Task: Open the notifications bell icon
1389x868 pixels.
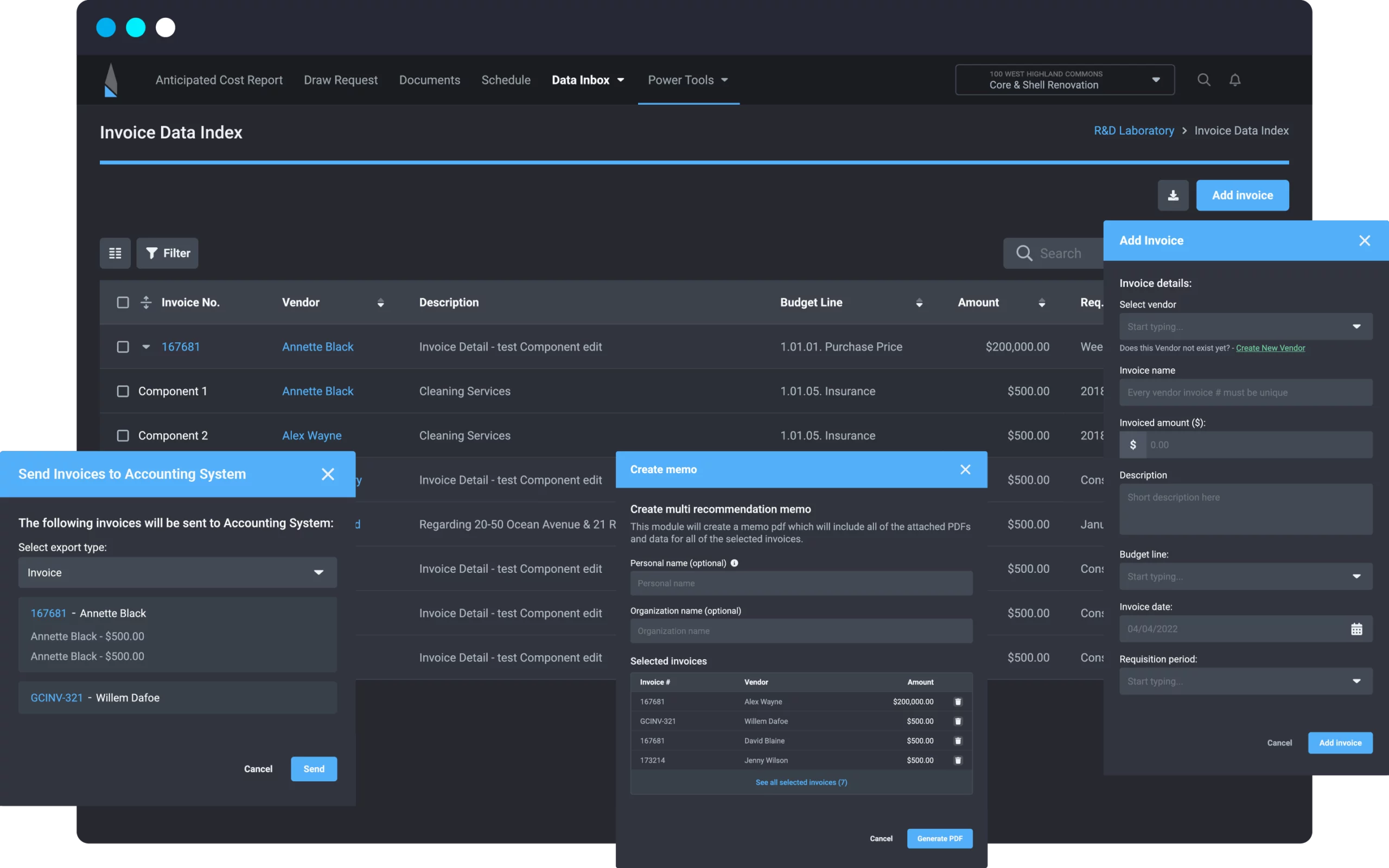Action: tap(1234, 80)
